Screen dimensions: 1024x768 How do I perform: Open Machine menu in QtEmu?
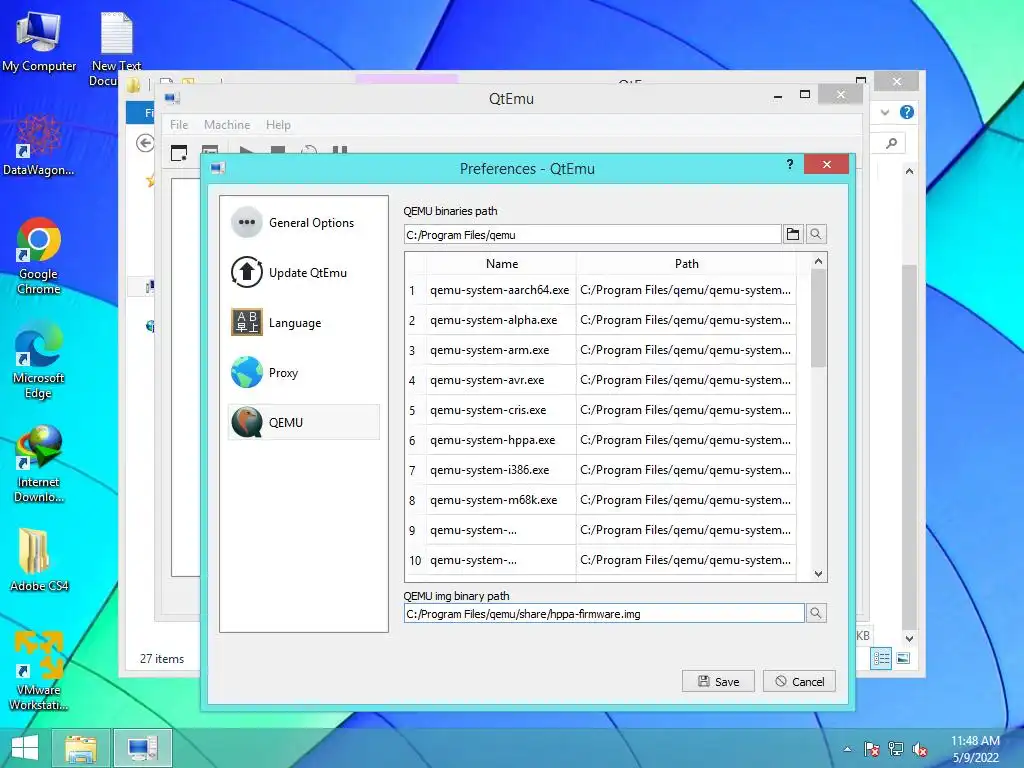tap(227, 125)
